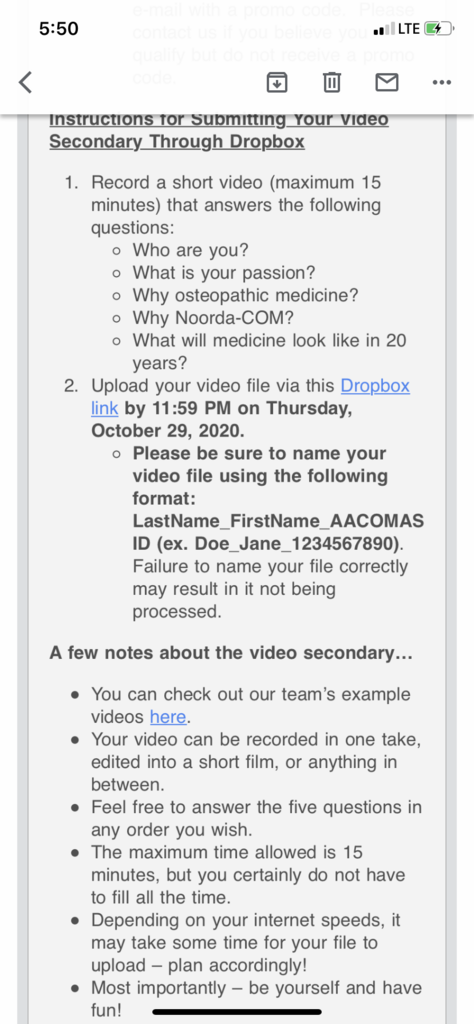Tap the "Who are you?" bullet item

coord(191,250)
